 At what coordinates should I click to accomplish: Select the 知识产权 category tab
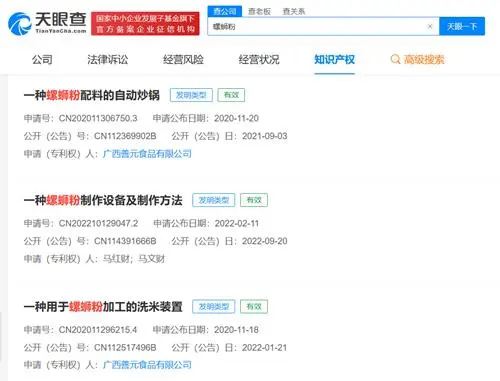(334, 60)
